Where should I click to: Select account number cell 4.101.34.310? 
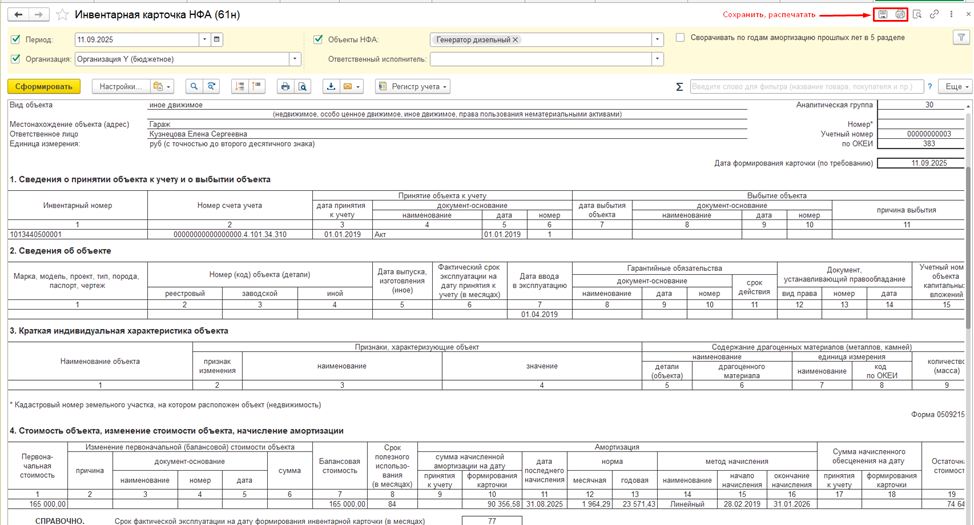click(x=230, y=234)
